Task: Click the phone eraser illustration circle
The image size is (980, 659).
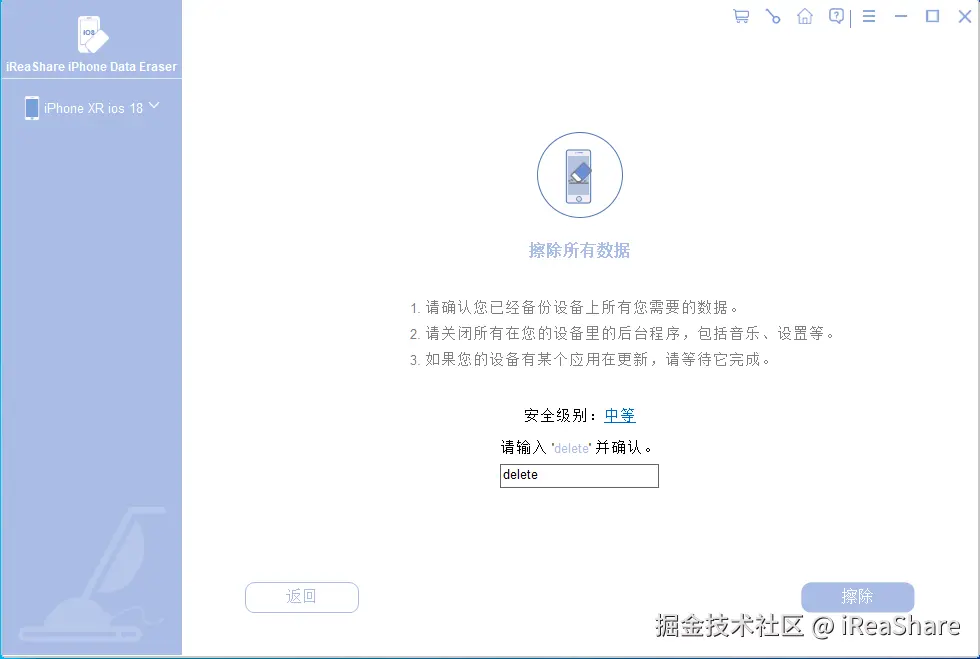Action: (580, 175)
